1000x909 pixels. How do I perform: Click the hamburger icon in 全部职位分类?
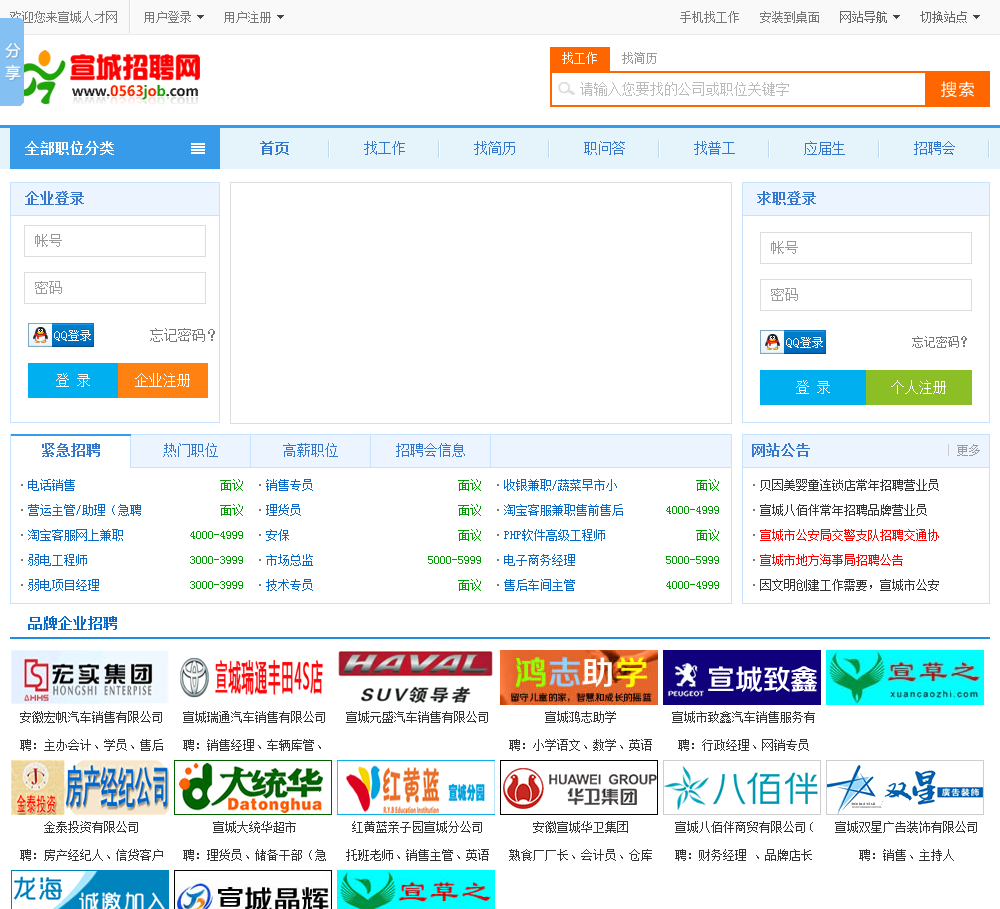[x=198, y=149]
